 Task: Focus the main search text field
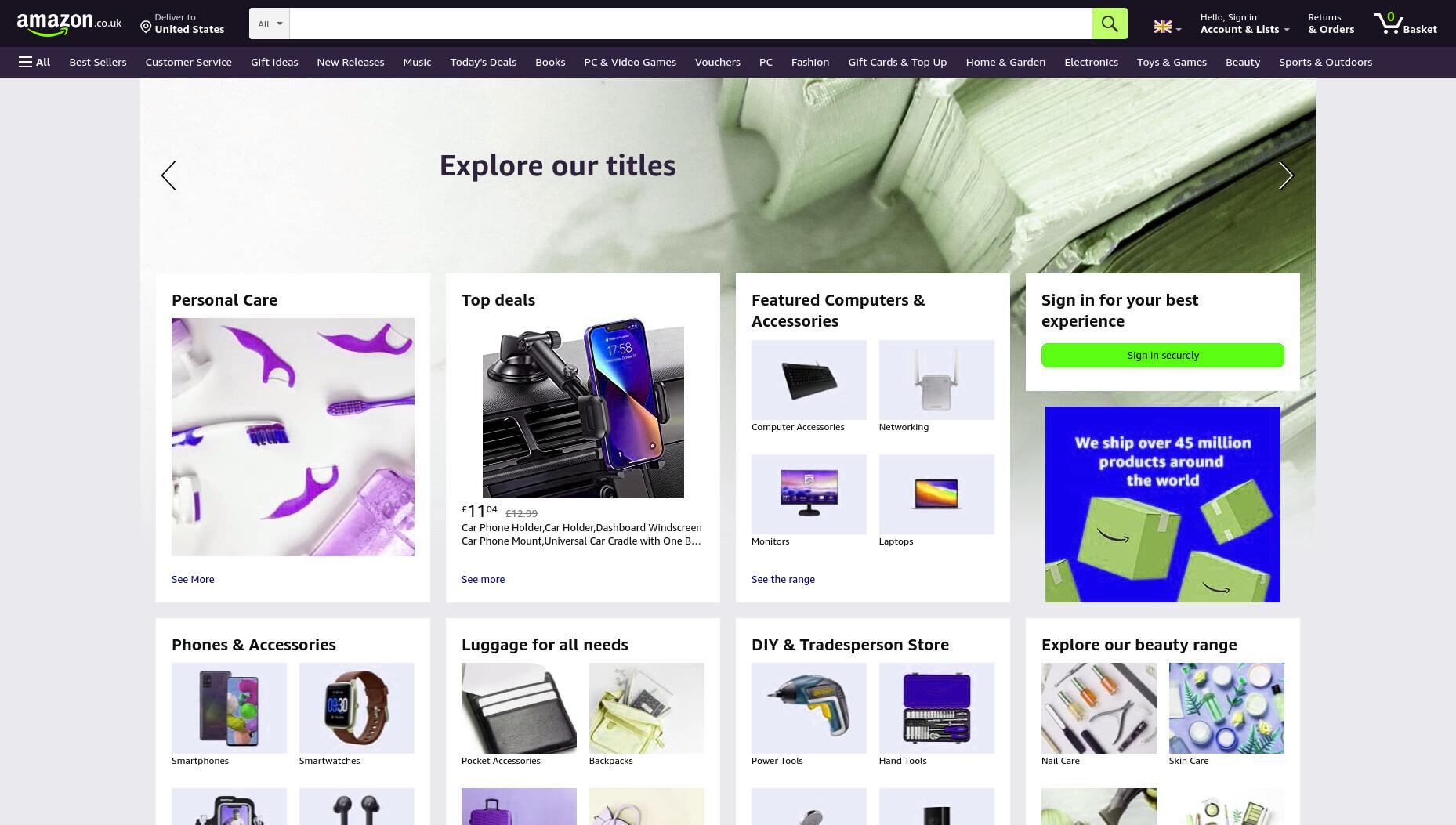pos(690,24)
